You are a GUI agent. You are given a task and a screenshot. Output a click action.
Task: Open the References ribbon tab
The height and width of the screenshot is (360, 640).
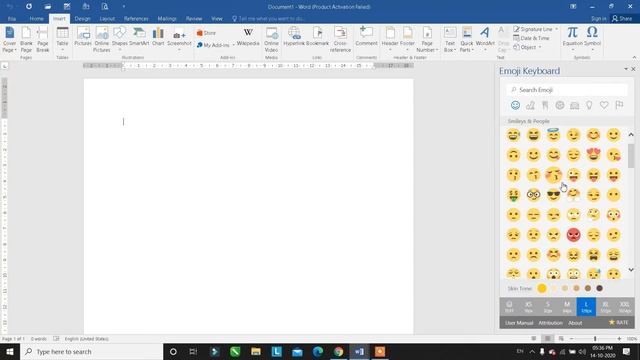pyautogui.click(x=136, y=19)
